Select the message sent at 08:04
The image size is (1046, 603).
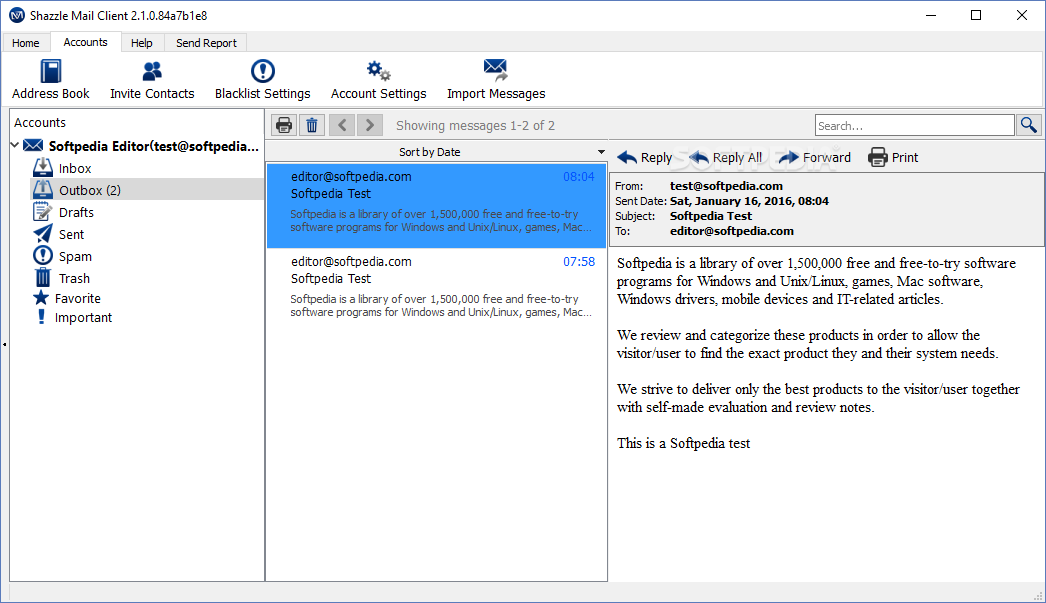coord(436,205)
